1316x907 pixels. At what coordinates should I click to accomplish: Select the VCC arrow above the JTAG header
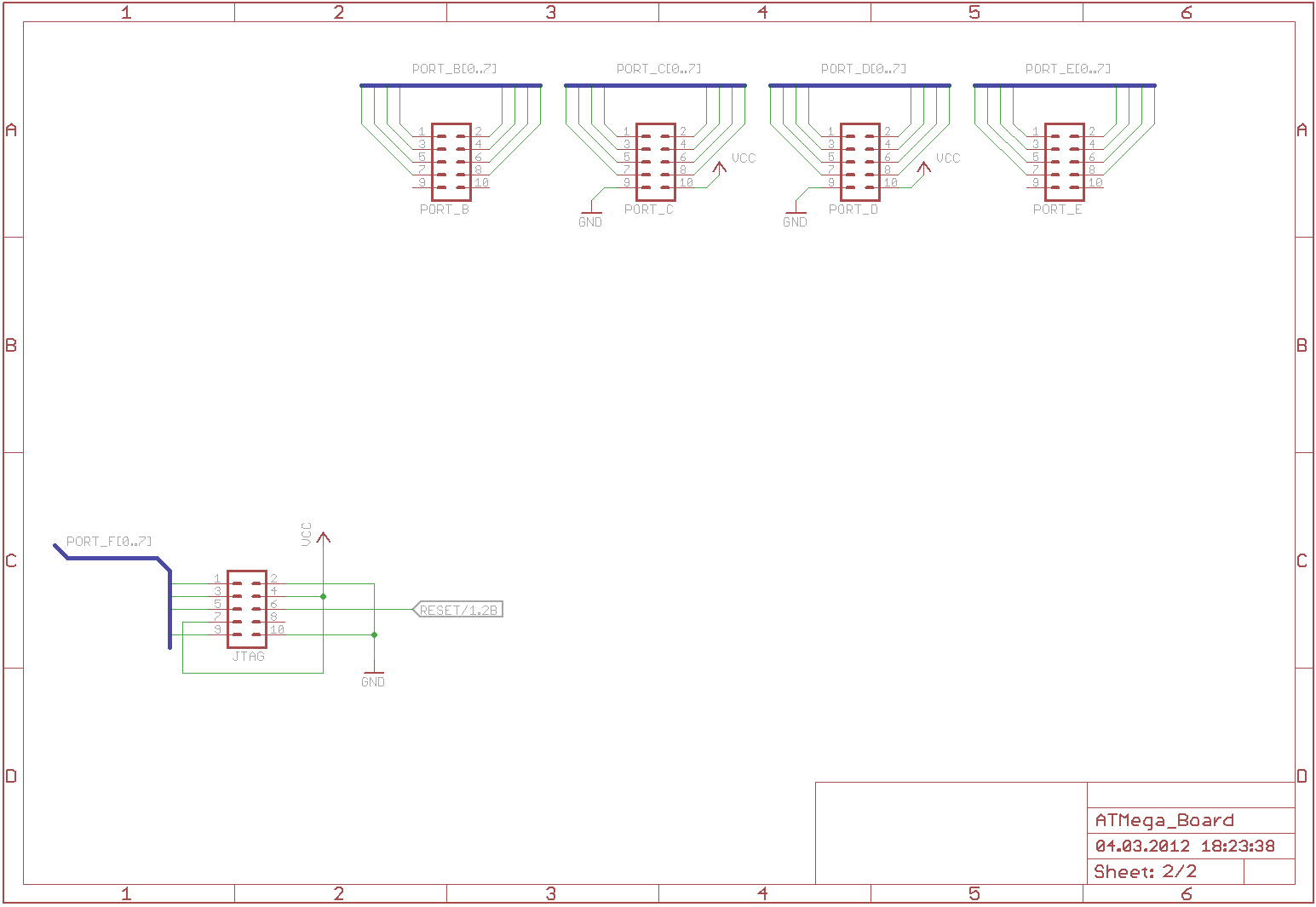tap(323, 538)
